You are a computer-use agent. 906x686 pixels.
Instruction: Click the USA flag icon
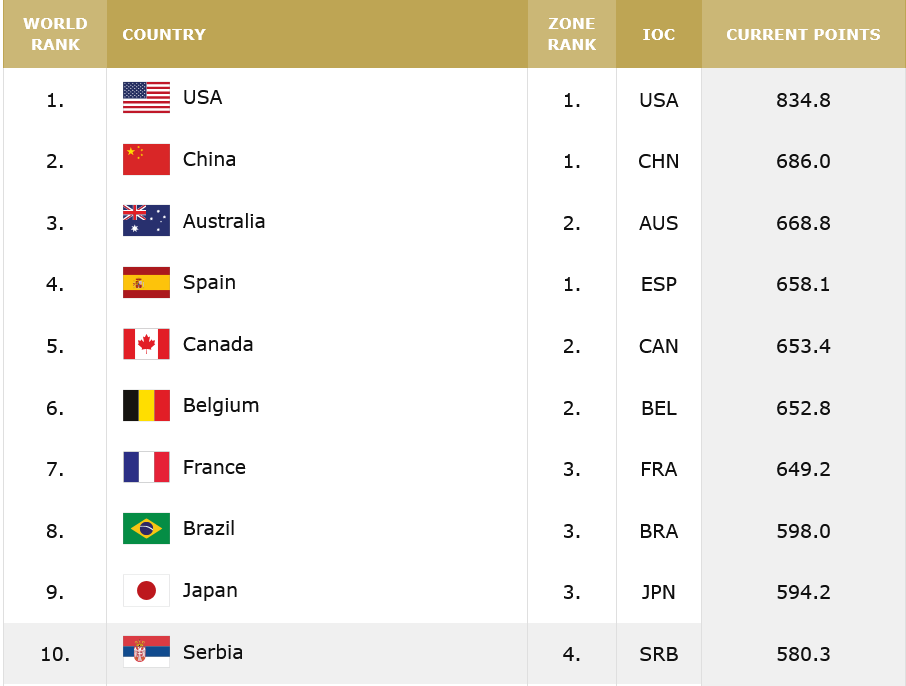click(x=146, y=98)
